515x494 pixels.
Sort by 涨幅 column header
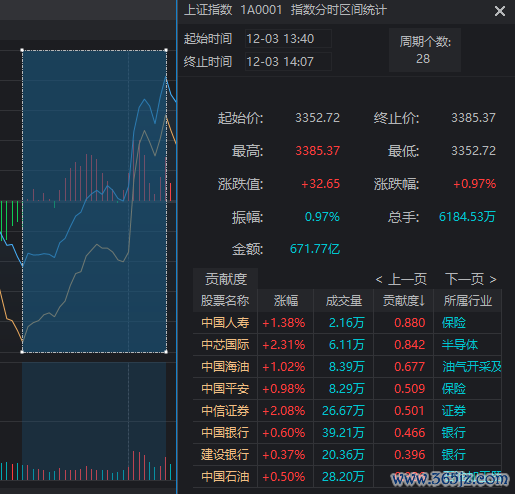coord(286,301)
